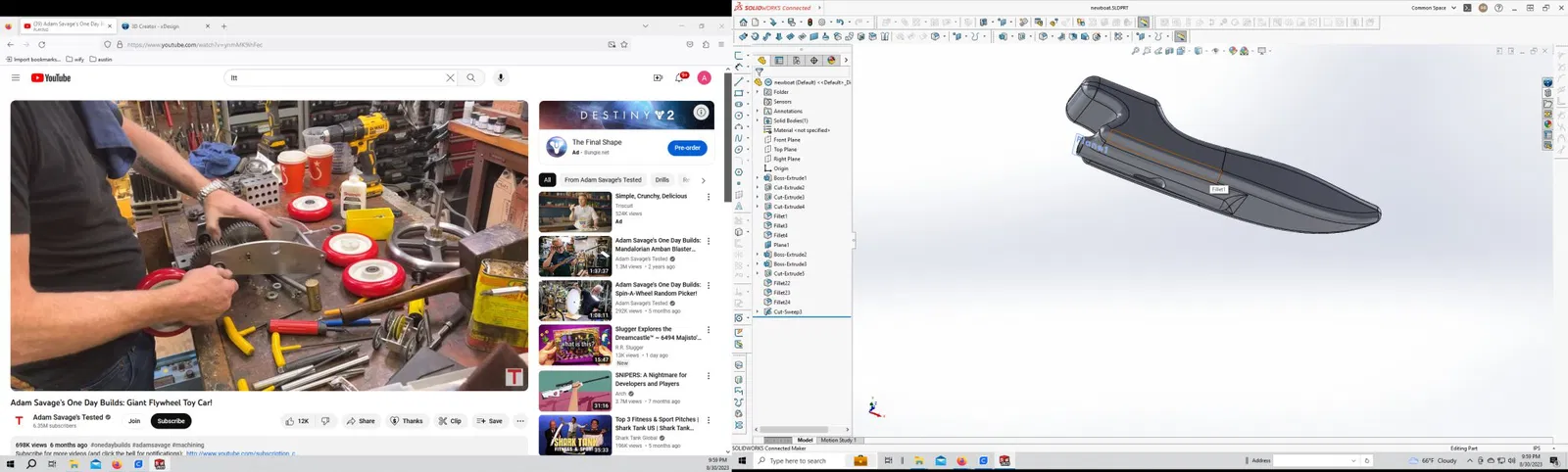1568x472 pixels.
Task: Subscribe to Adam Savage's Tested
Action: (171, 421)
